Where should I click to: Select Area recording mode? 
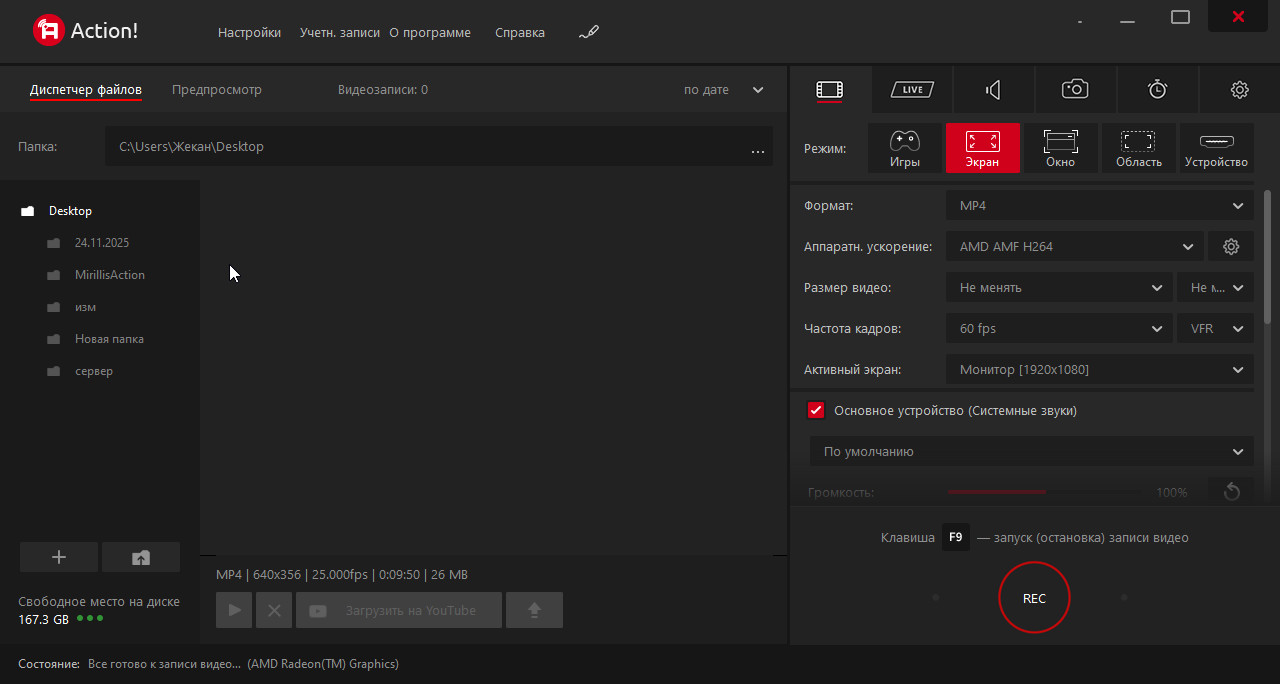tap(1138, 148)
